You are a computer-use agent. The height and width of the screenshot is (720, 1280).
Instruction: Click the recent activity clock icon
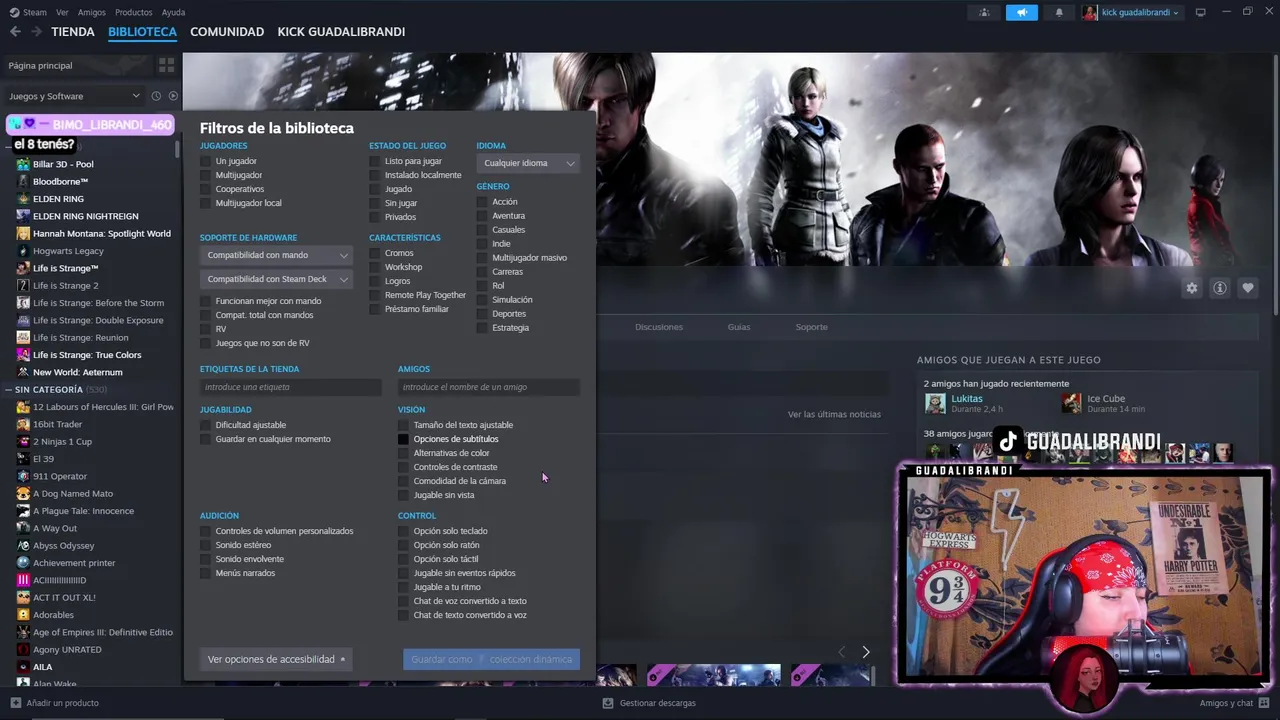pos(156,96)
